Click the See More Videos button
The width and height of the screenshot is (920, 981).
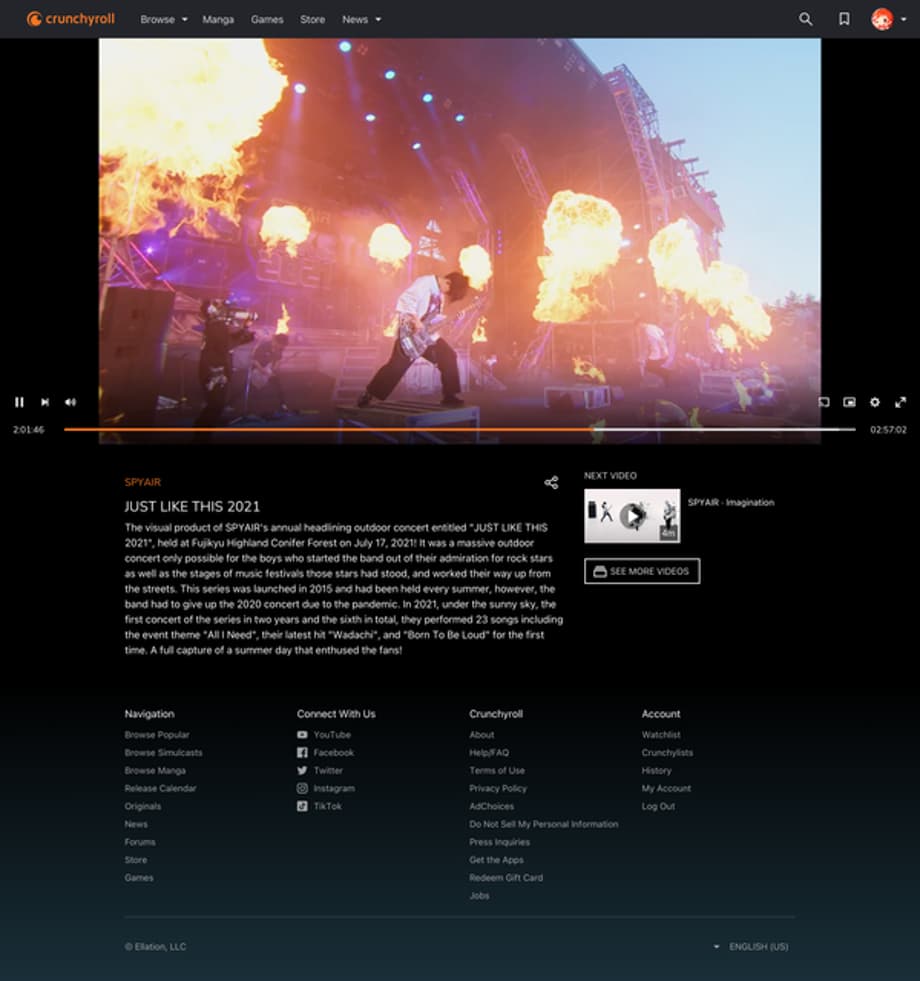(642, 571)
